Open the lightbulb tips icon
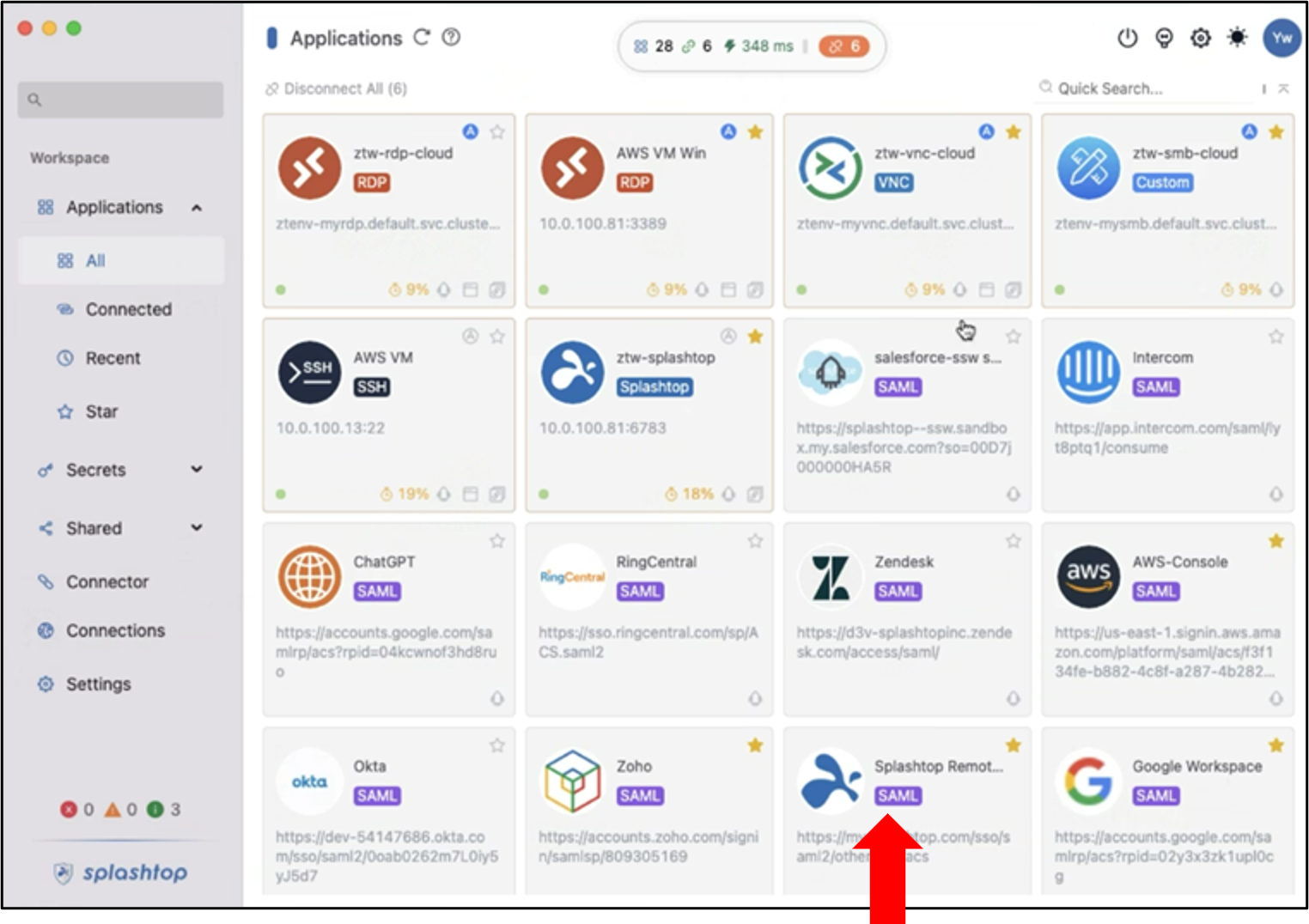Screen dimensions: 1309x924 (1164, 38)
